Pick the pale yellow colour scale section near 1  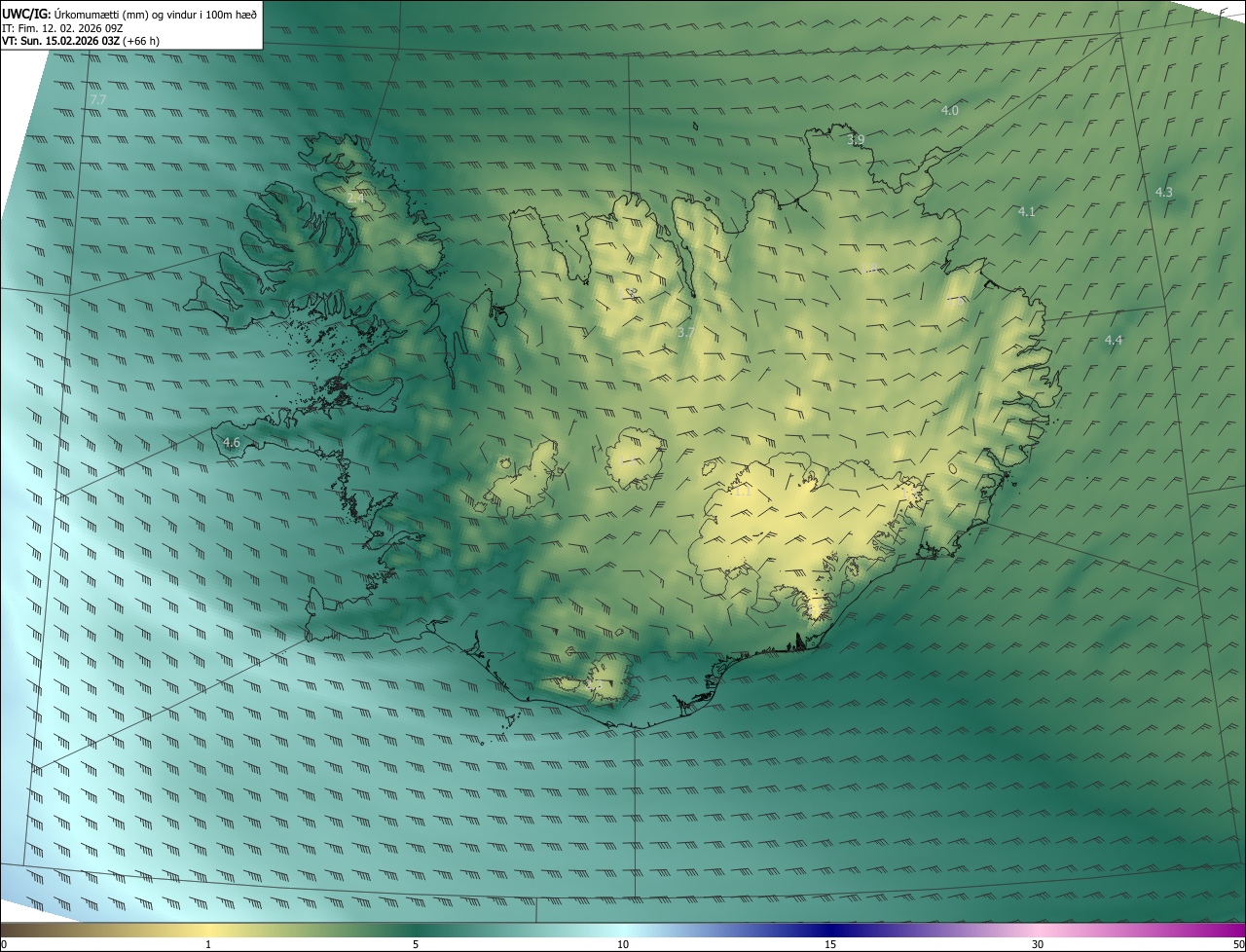click(x=208, y=931)
